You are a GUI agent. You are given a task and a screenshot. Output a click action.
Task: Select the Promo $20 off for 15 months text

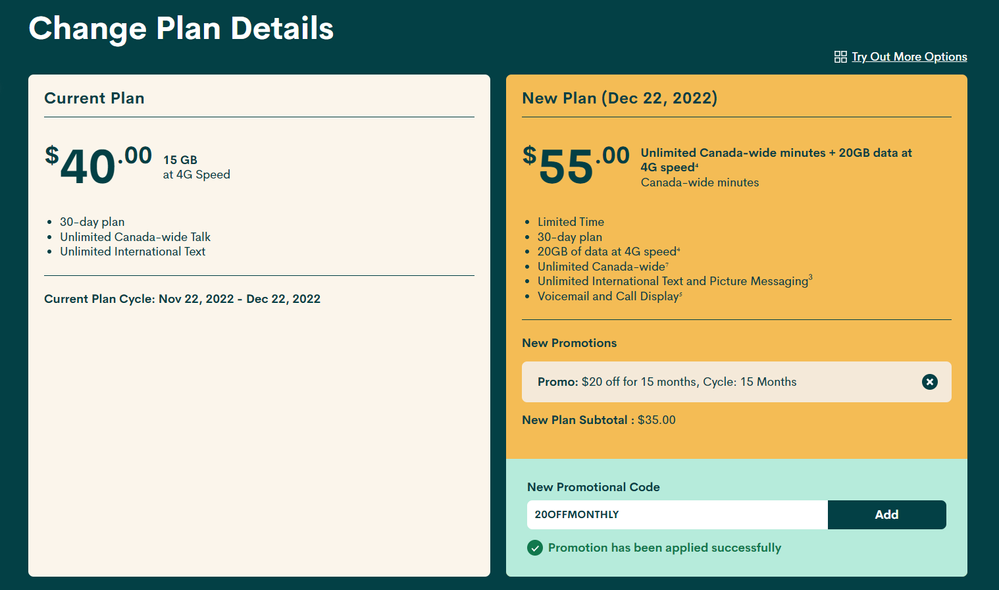click(x=667, y=382)
